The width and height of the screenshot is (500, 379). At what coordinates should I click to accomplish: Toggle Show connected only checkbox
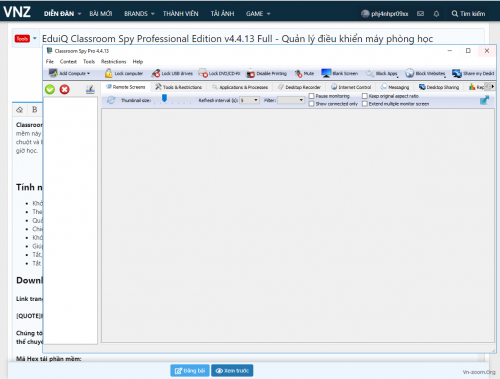coord(312,104)
